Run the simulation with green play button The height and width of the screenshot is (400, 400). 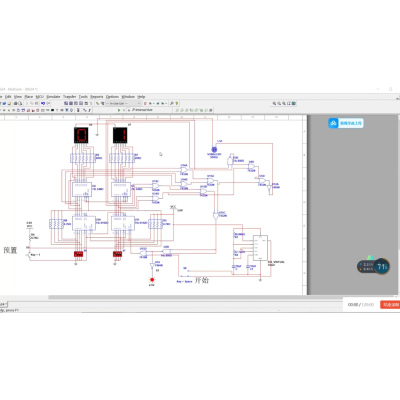click(119, 110)
